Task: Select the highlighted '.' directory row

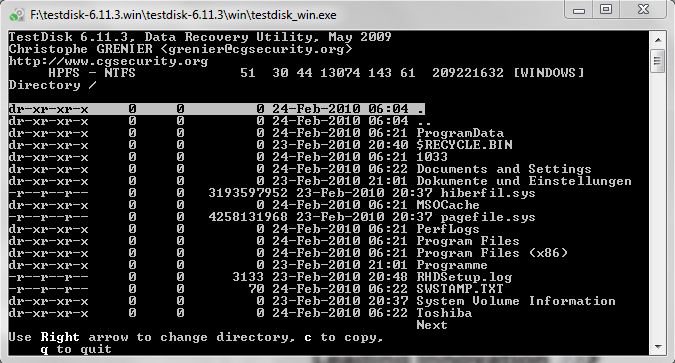Action: [x=217, y=109]
